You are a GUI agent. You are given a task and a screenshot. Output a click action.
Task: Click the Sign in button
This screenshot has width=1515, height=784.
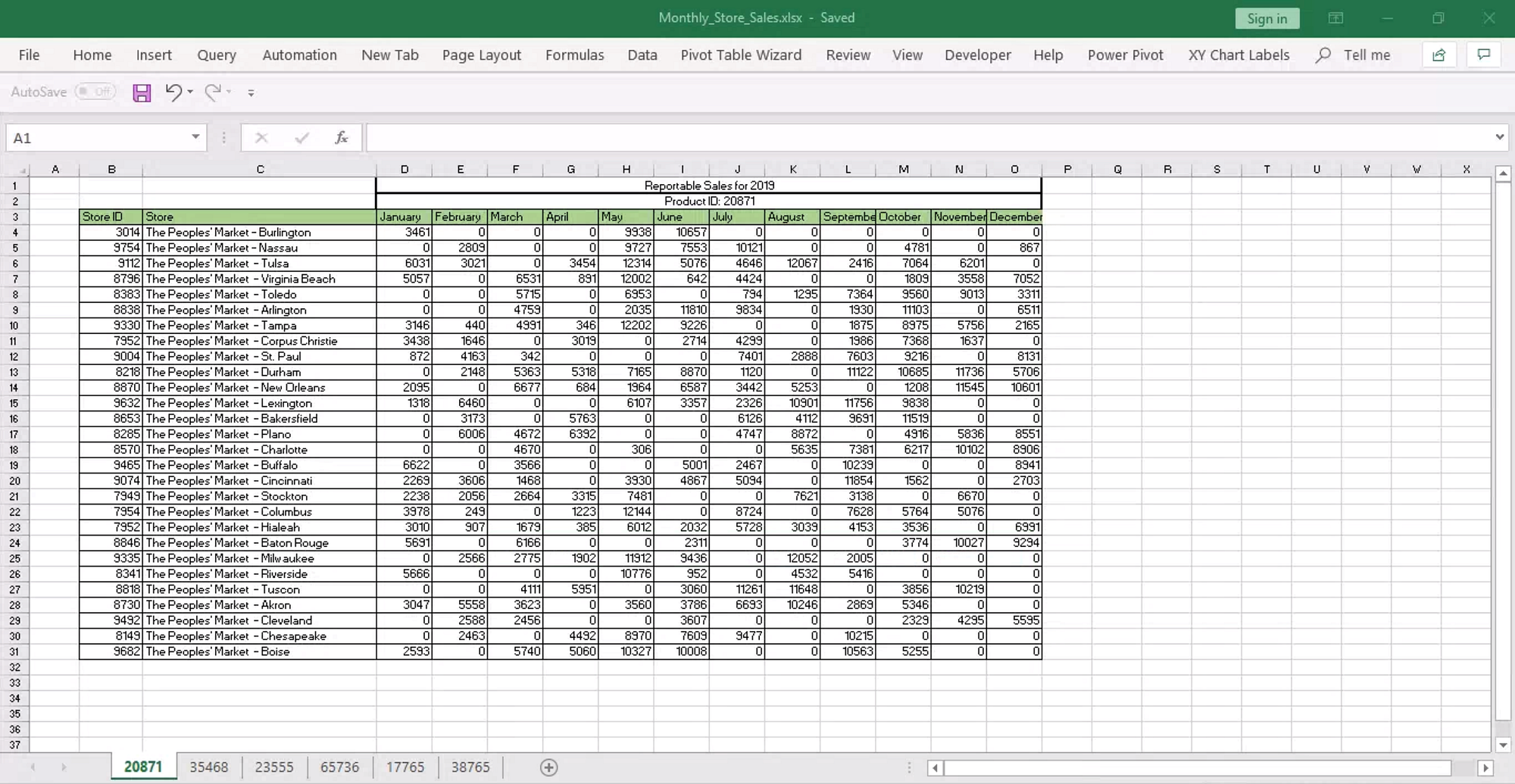(1267, 18)
